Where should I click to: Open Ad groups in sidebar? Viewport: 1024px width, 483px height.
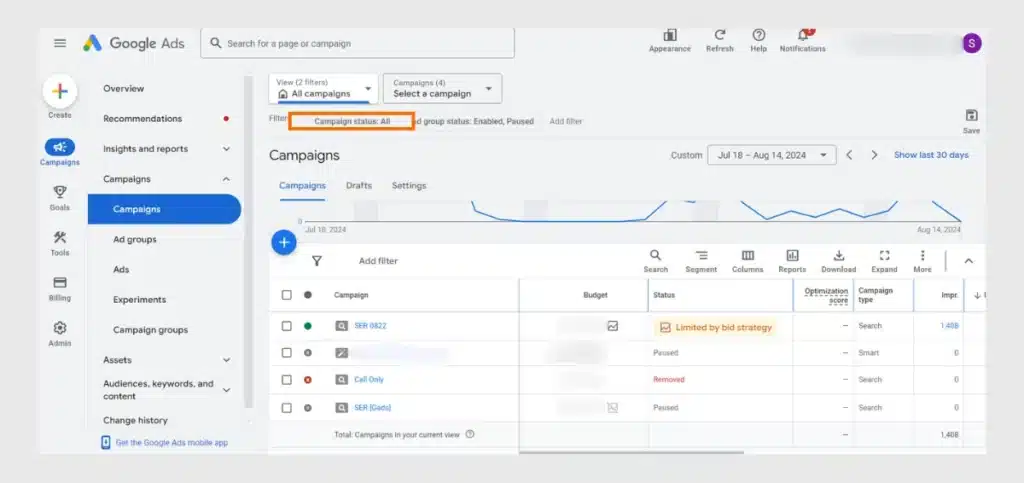(x=135, y=240)
